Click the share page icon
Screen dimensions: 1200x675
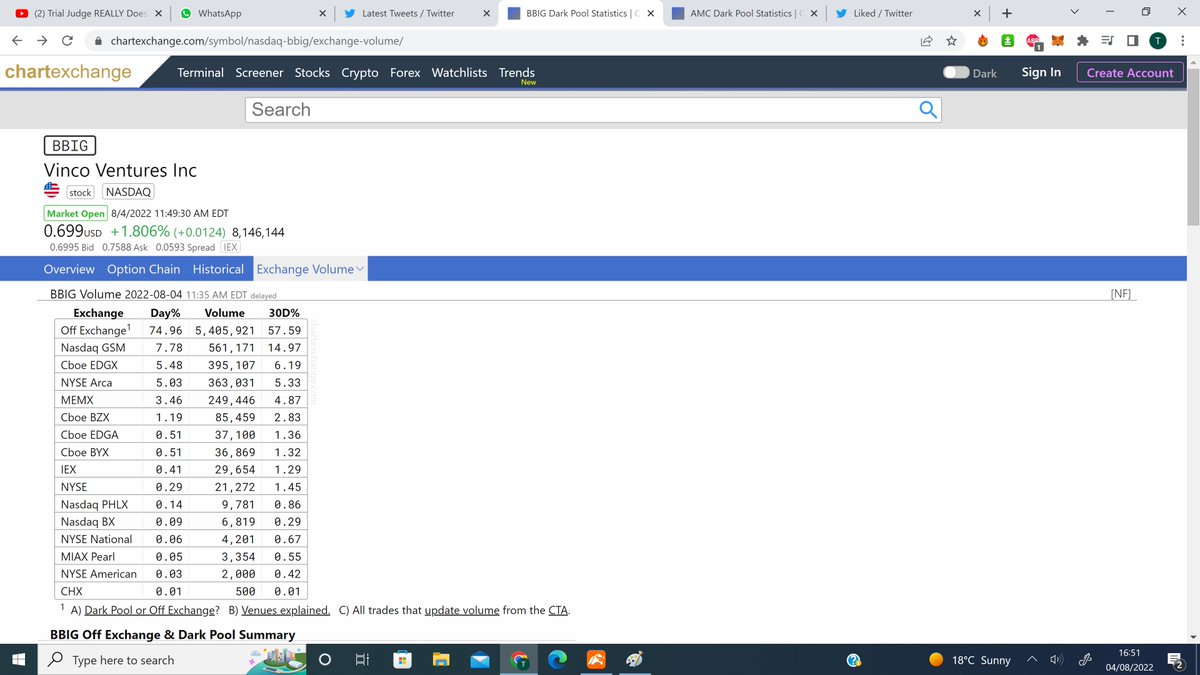(x=926, y=41)
